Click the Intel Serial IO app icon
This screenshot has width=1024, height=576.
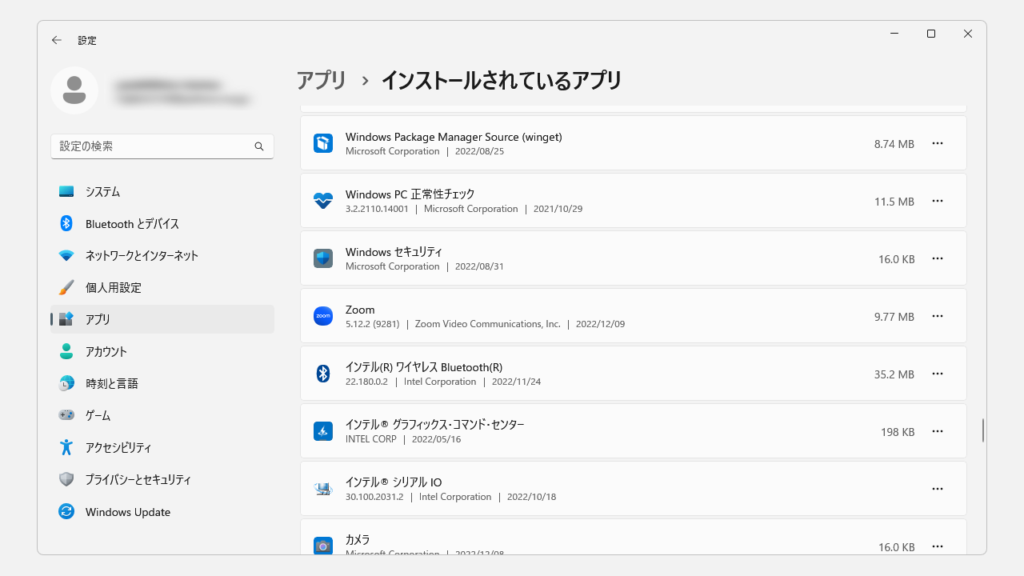coord(323,488)
